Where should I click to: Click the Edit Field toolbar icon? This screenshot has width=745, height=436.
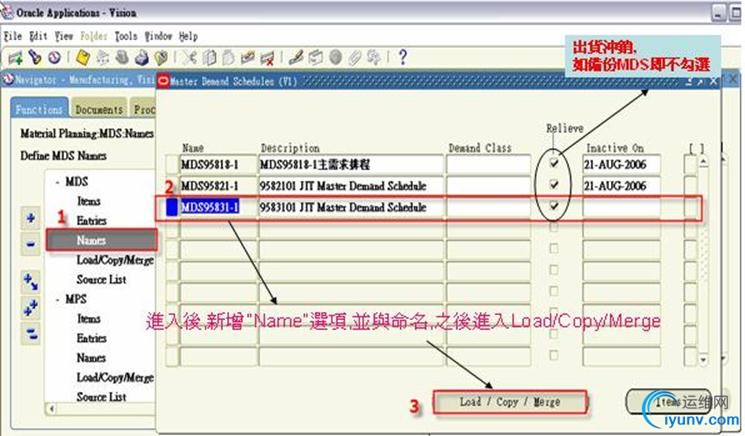[296, 57]
